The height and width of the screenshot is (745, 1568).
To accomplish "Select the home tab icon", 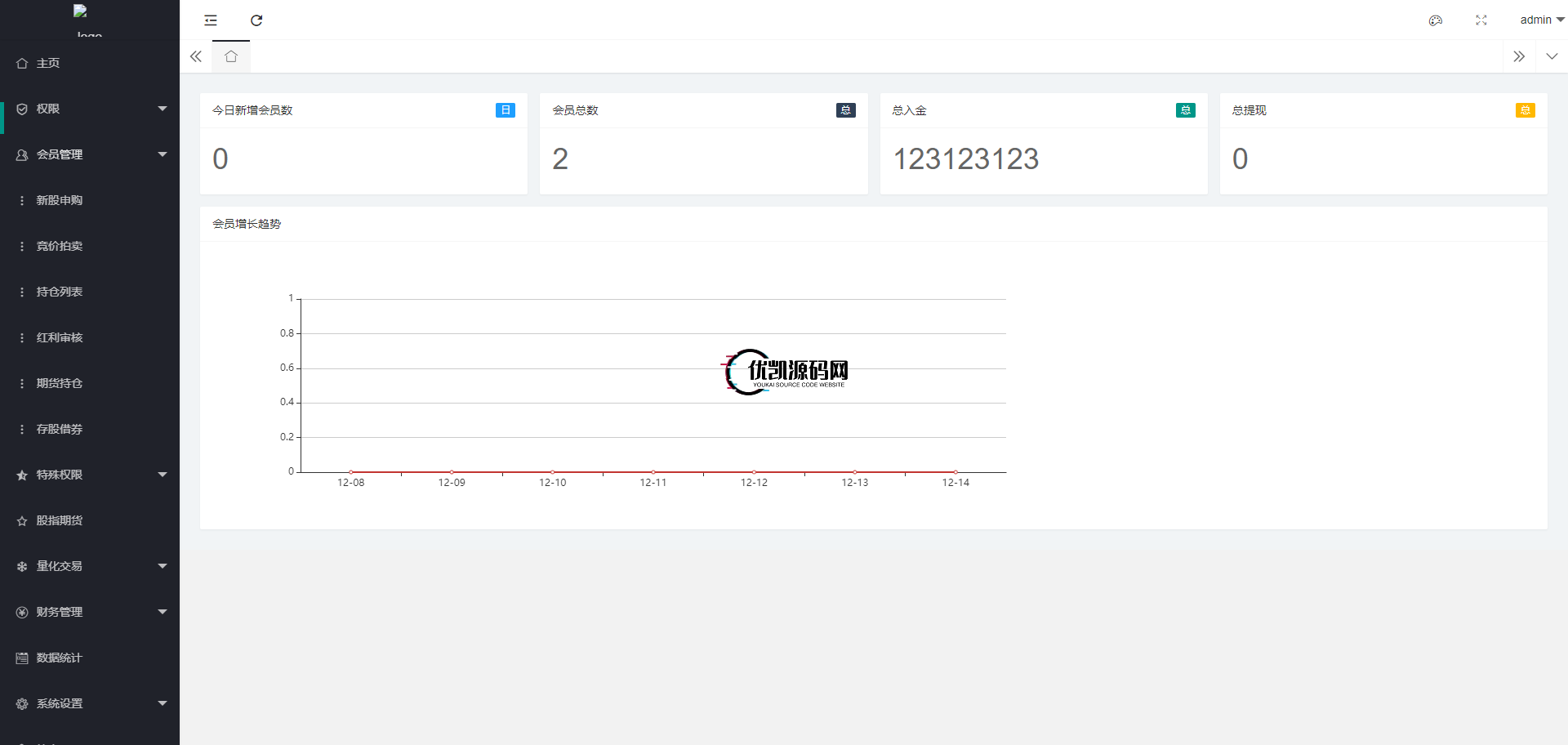I will [231, 56].
